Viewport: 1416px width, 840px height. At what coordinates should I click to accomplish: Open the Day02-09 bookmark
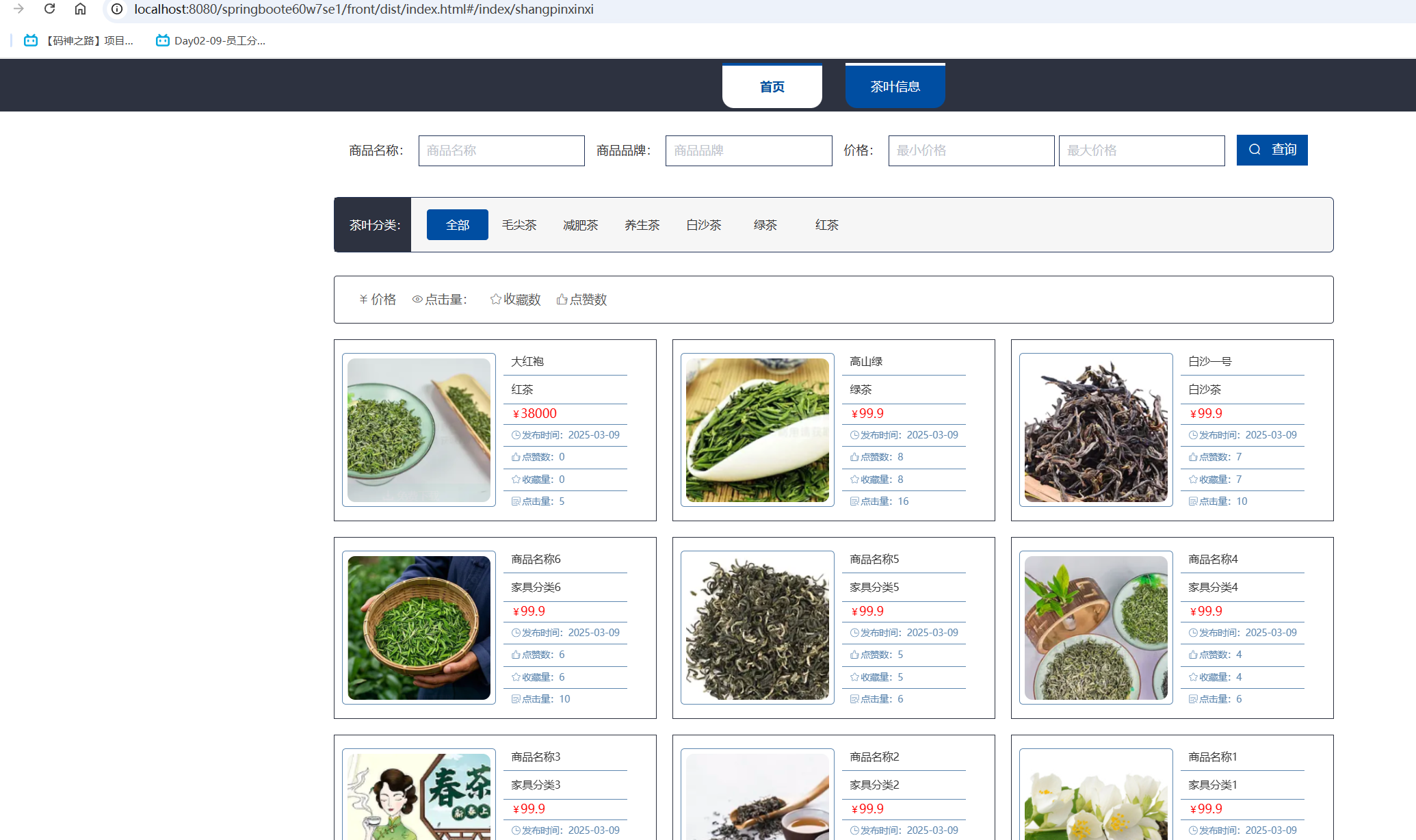[211, 40]
